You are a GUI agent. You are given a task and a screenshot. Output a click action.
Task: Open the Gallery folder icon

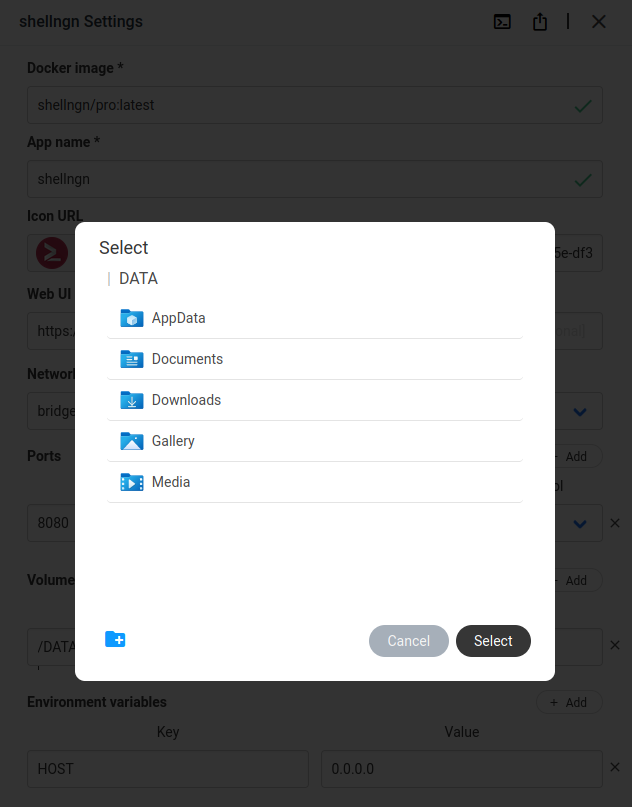[x=132, y=440]
